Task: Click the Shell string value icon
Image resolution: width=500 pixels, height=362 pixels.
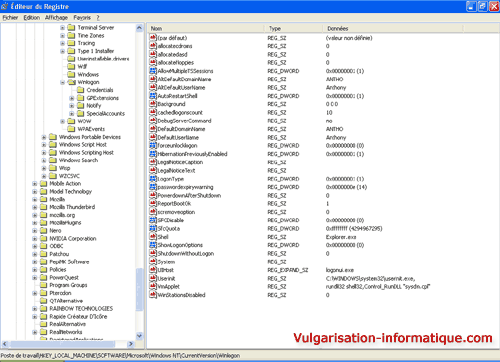Action: point(153,237)
